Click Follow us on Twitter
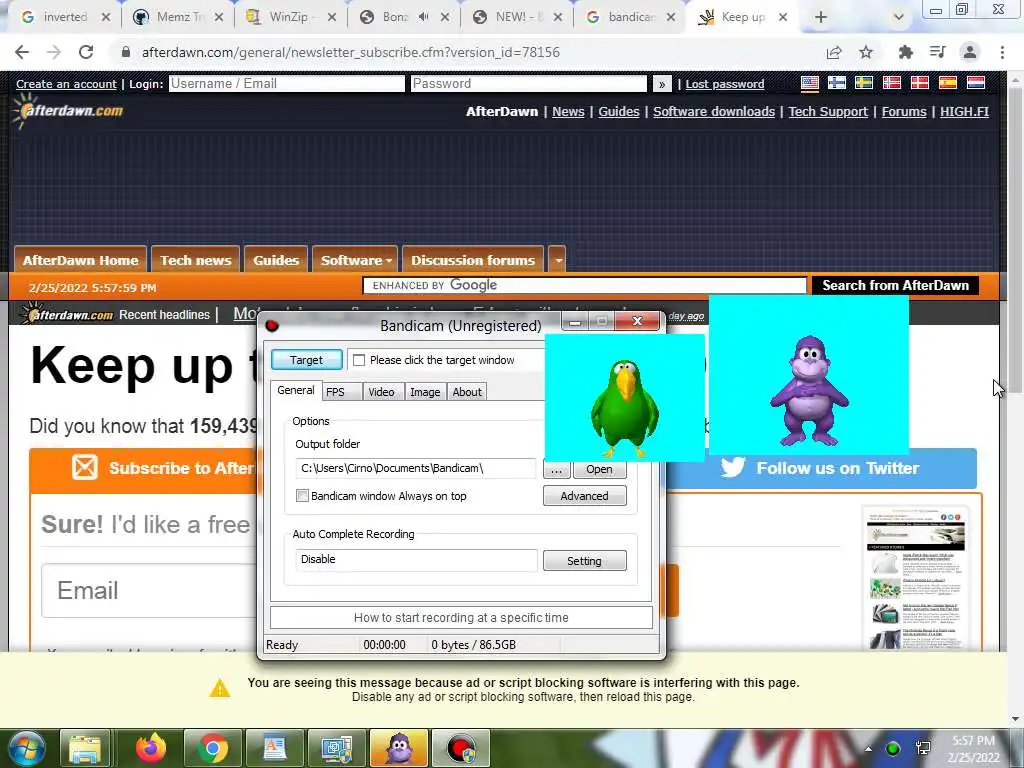Viewport: 1024px width, 768px height. coord(820,468)
